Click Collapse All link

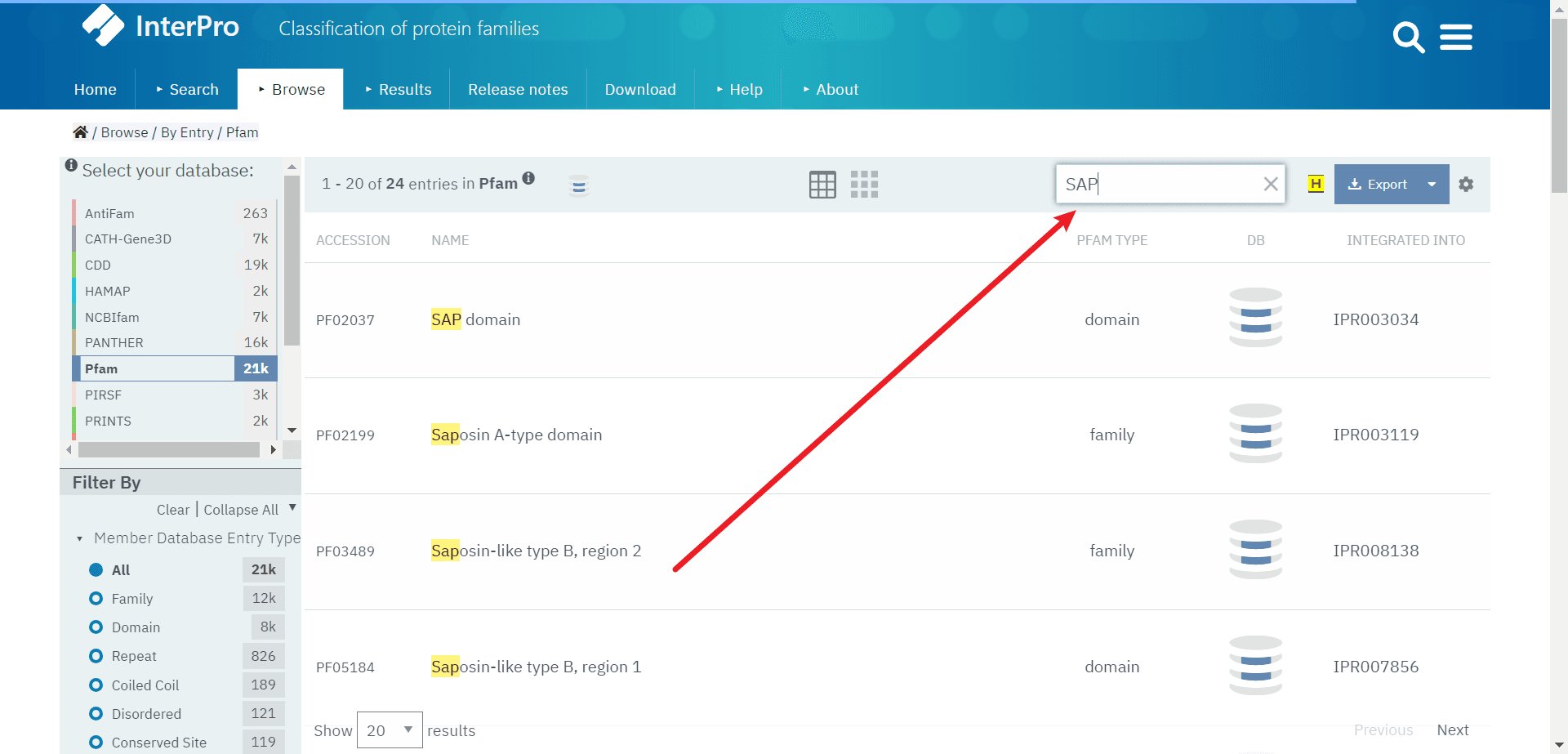point(241,510)
